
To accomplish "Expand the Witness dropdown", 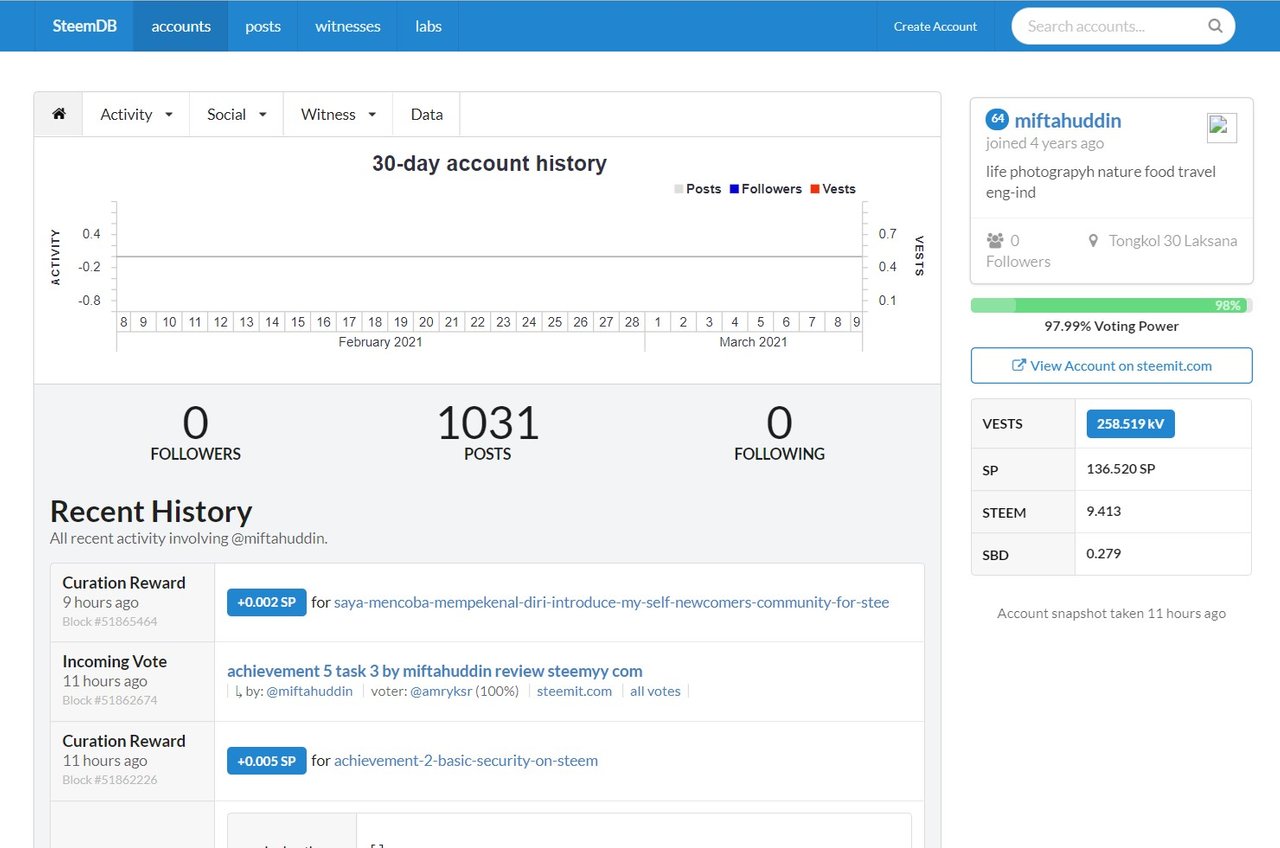I will 338,114.
